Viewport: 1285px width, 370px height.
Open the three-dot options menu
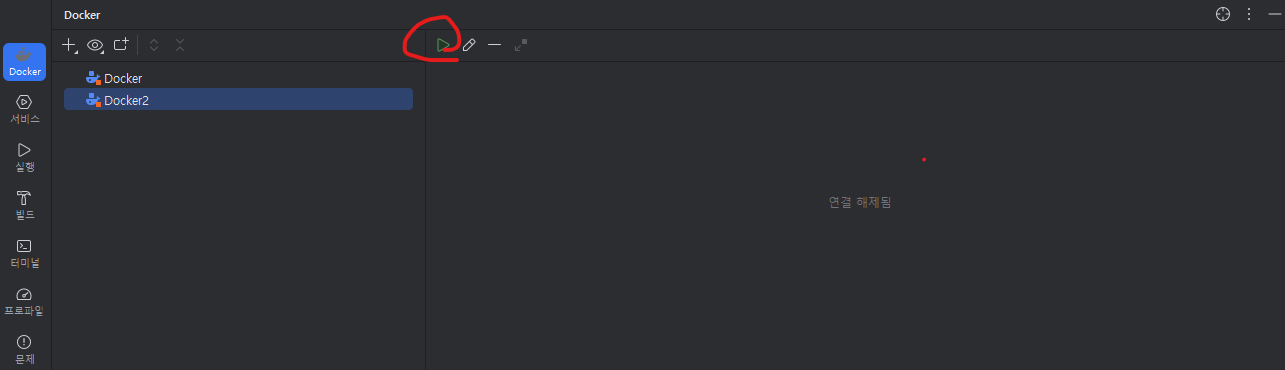tap(1249, 14)
